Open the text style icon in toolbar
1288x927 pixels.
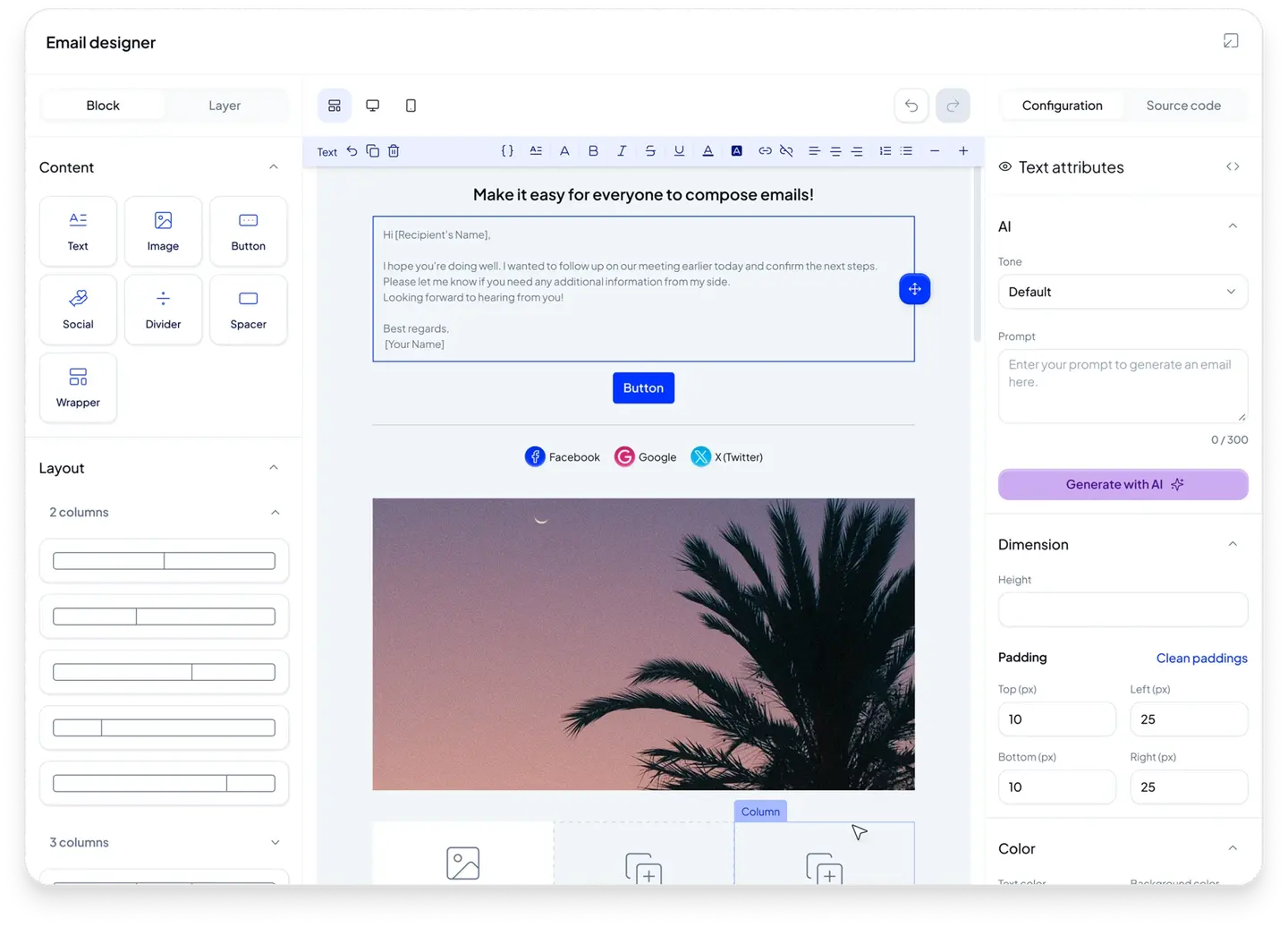pos(536,151)
